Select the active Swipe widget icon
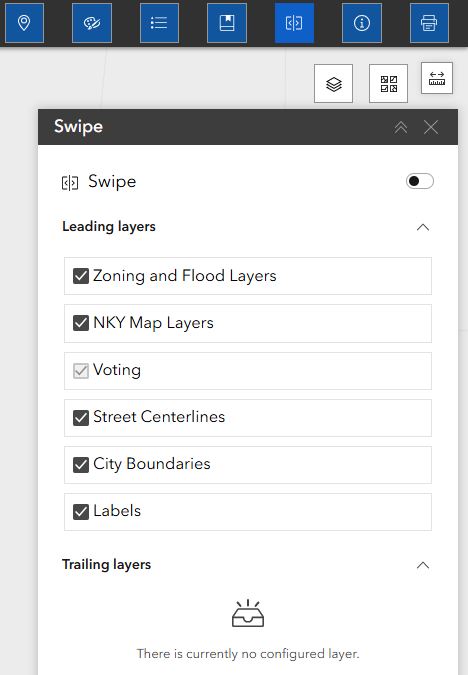468x675 pixels. click(x=294, y=23)
